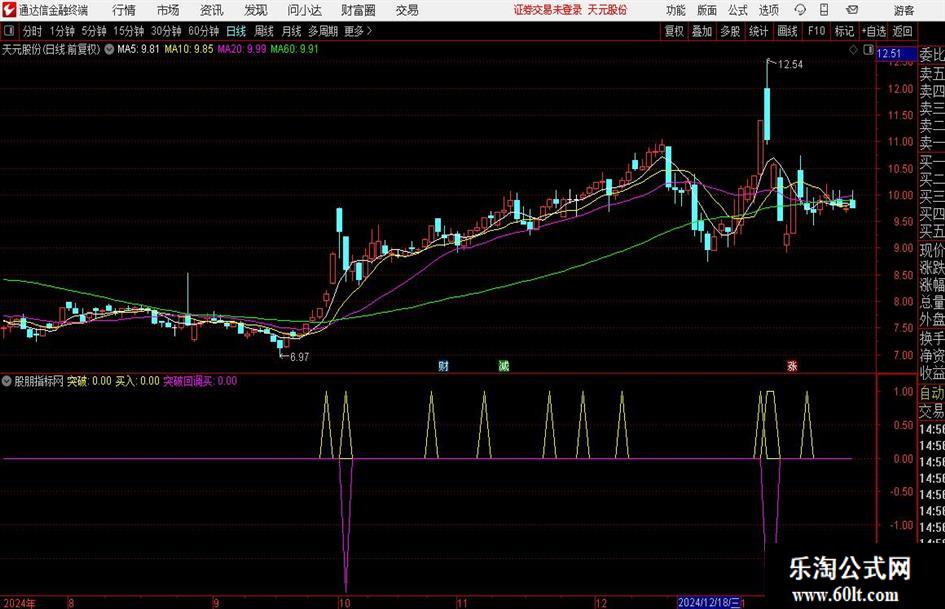Click the 突破: 0.00 indicator value

89,381
